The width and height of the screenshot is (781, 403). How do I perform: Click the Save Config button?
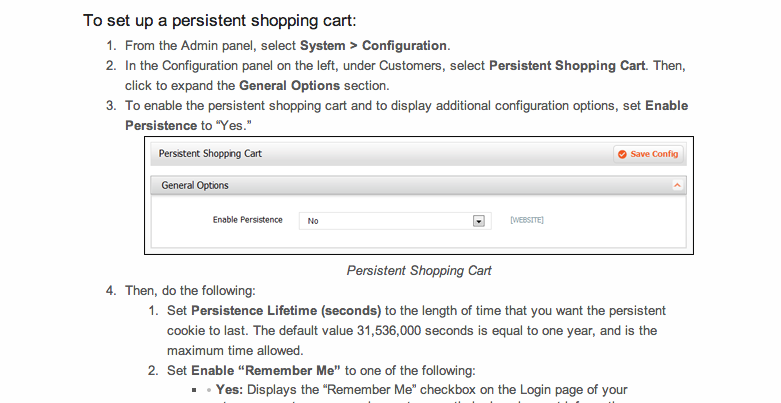pos(648,154)
